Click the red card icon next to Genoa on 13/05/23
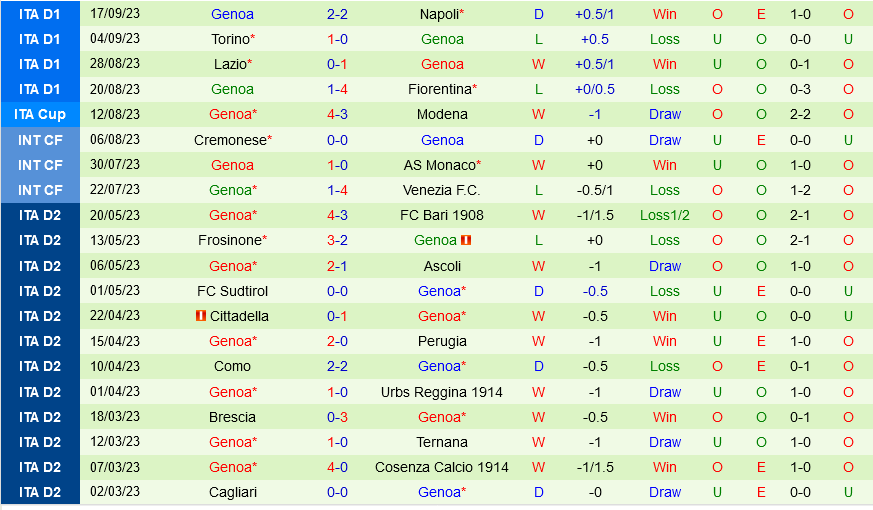 tap(466, 241)
